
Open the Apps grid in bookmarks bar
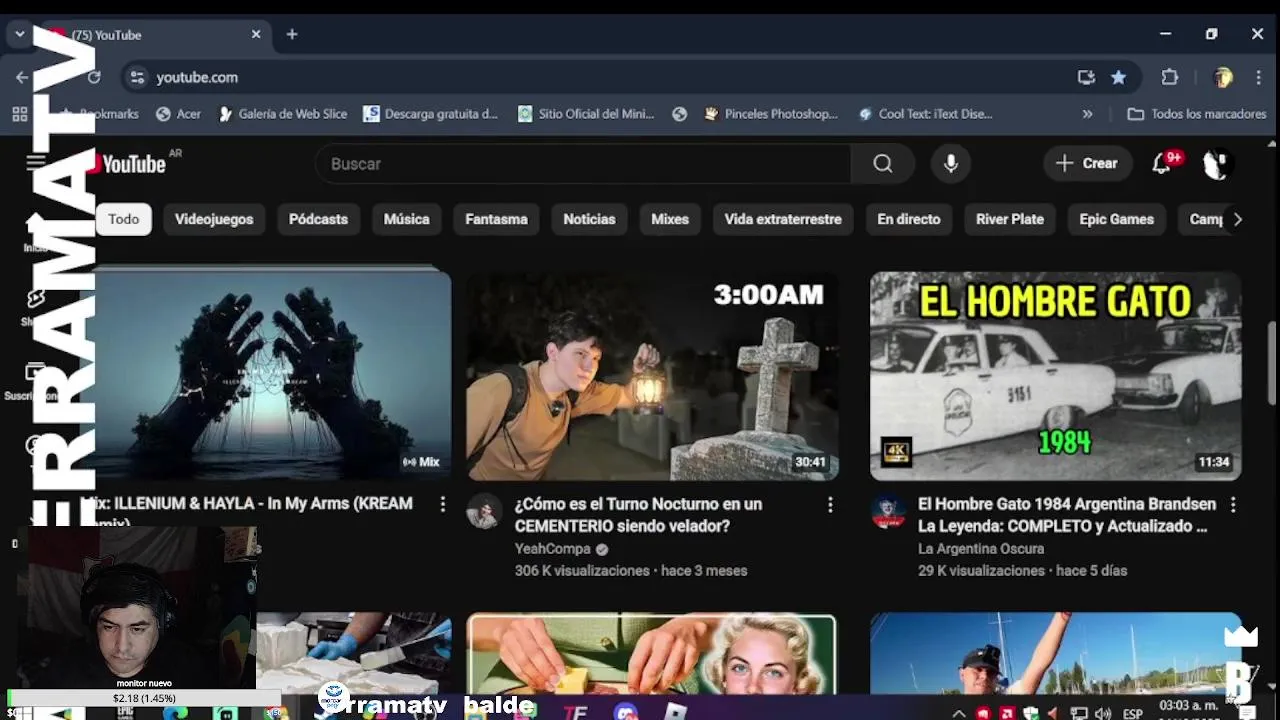pos(19,114)
